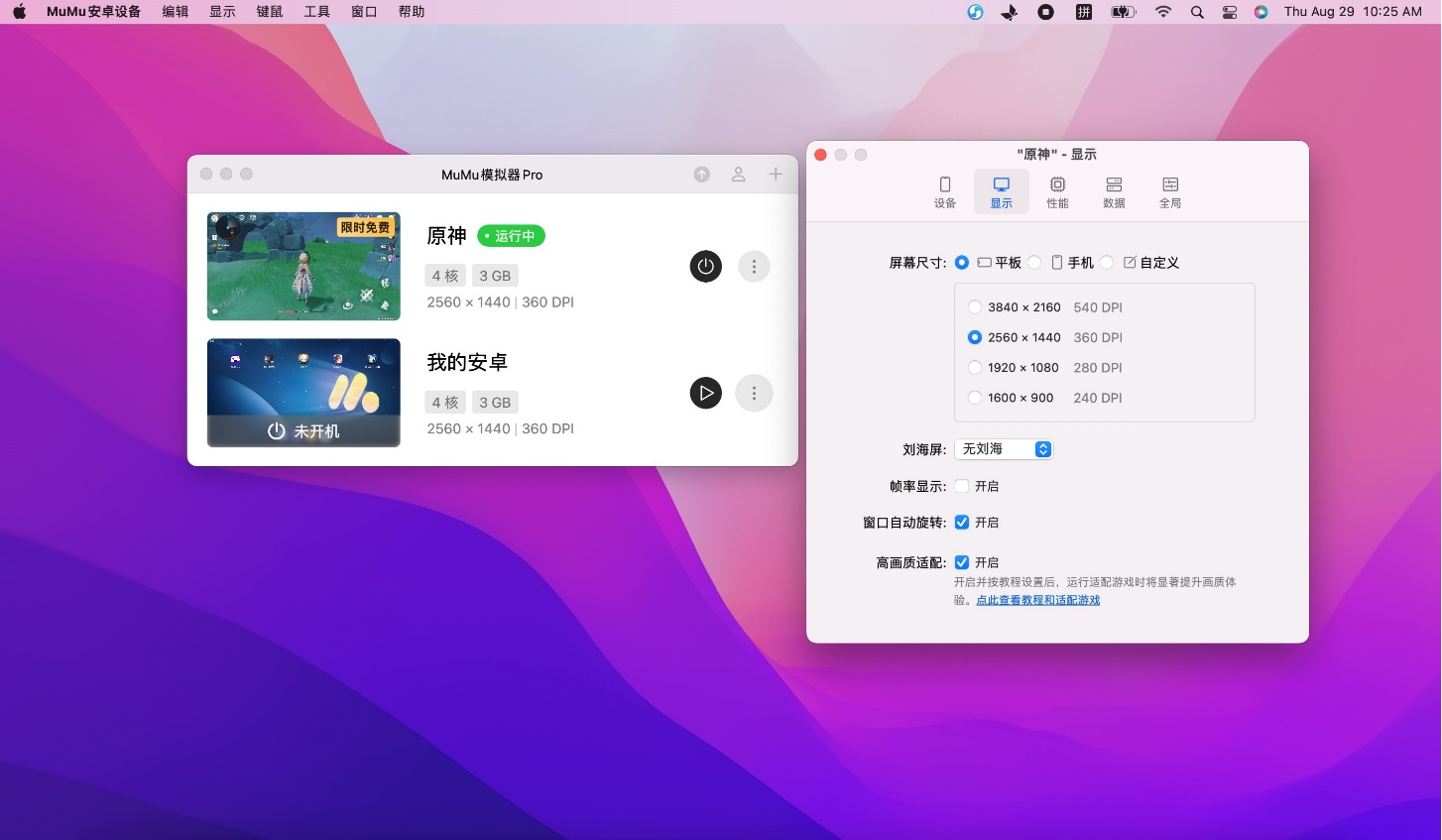The width and height of the screenshot is (1442, 840).
Task: Switch to the 设备 settings tab
Action: coord(945,192)
